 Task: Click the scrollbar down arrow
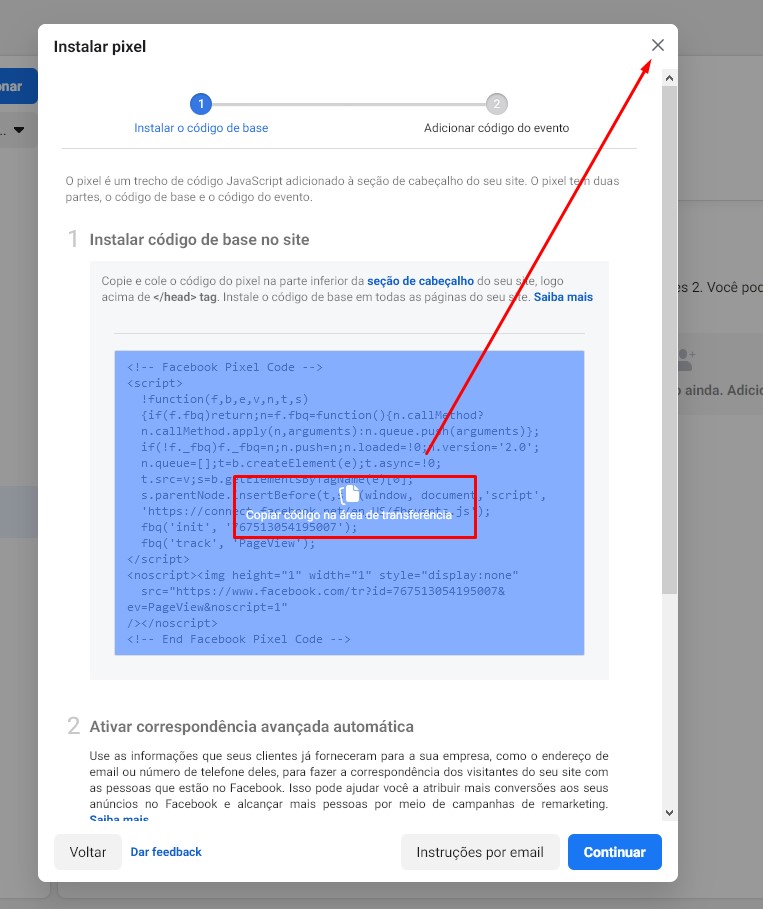[x=669, y=813]
